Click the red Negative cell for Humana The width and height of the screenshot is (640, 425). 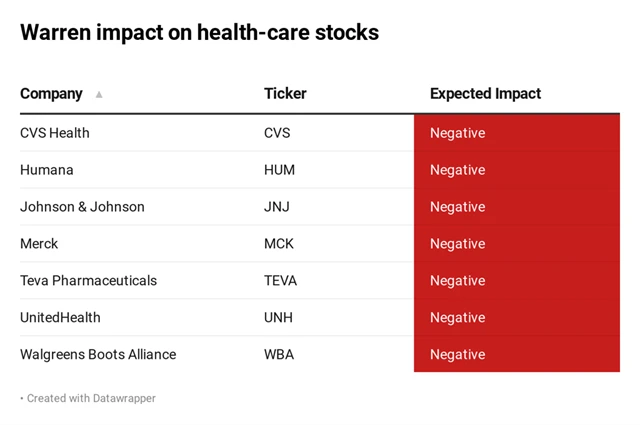[x=516, y=170]
